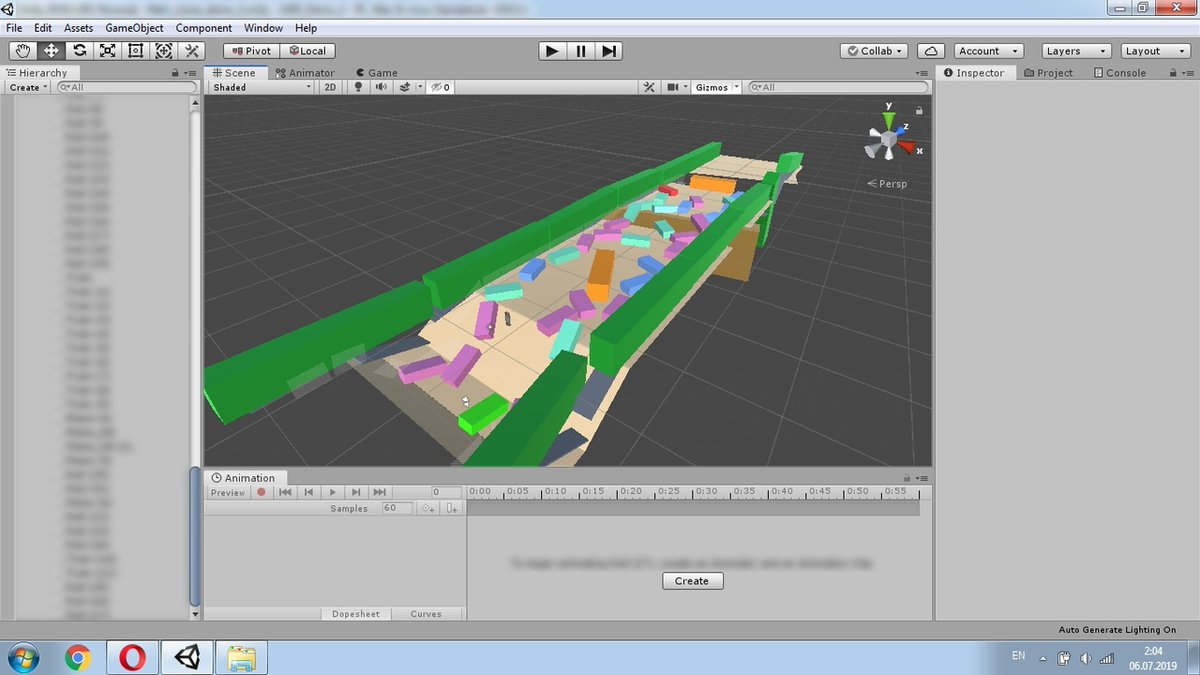Open the Account dropdown
The image size is (1200, 675).
point(987,51)
